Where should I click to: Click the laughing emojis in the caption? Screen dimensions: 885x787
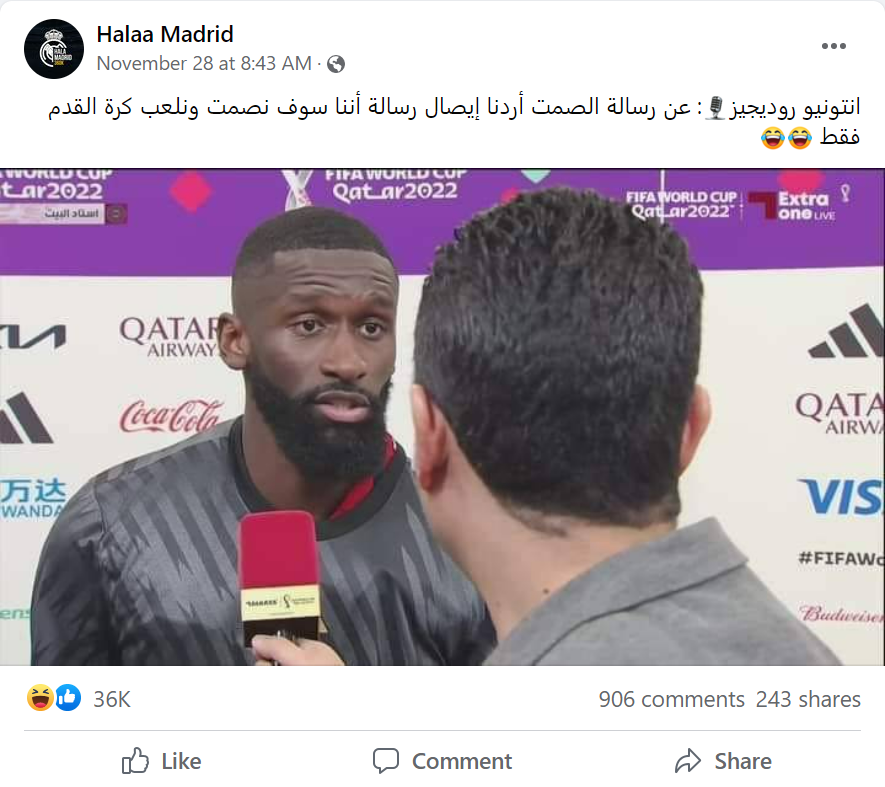pyautogui.click(x=786, y=137)
